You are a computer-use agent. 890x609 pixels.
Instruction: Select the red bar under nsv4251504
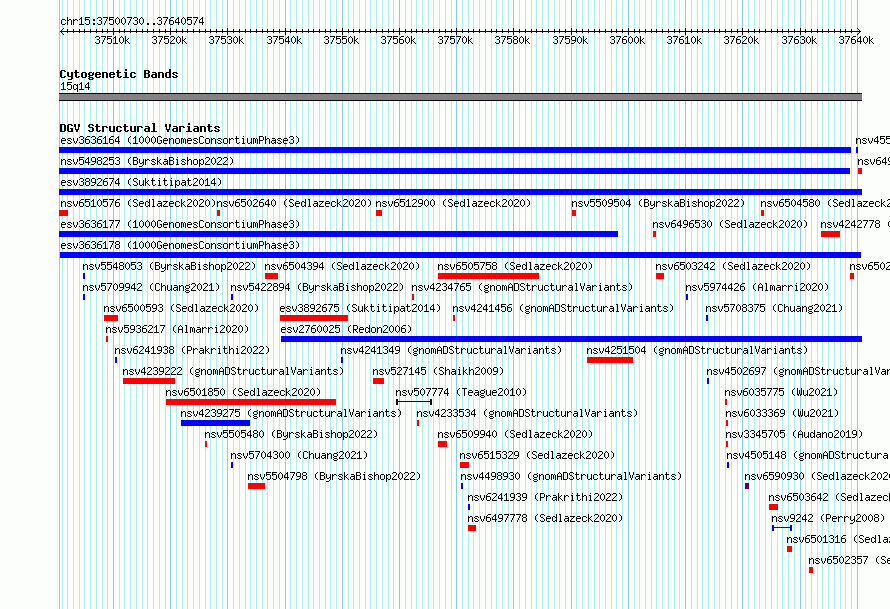click(x=610, y=360)
